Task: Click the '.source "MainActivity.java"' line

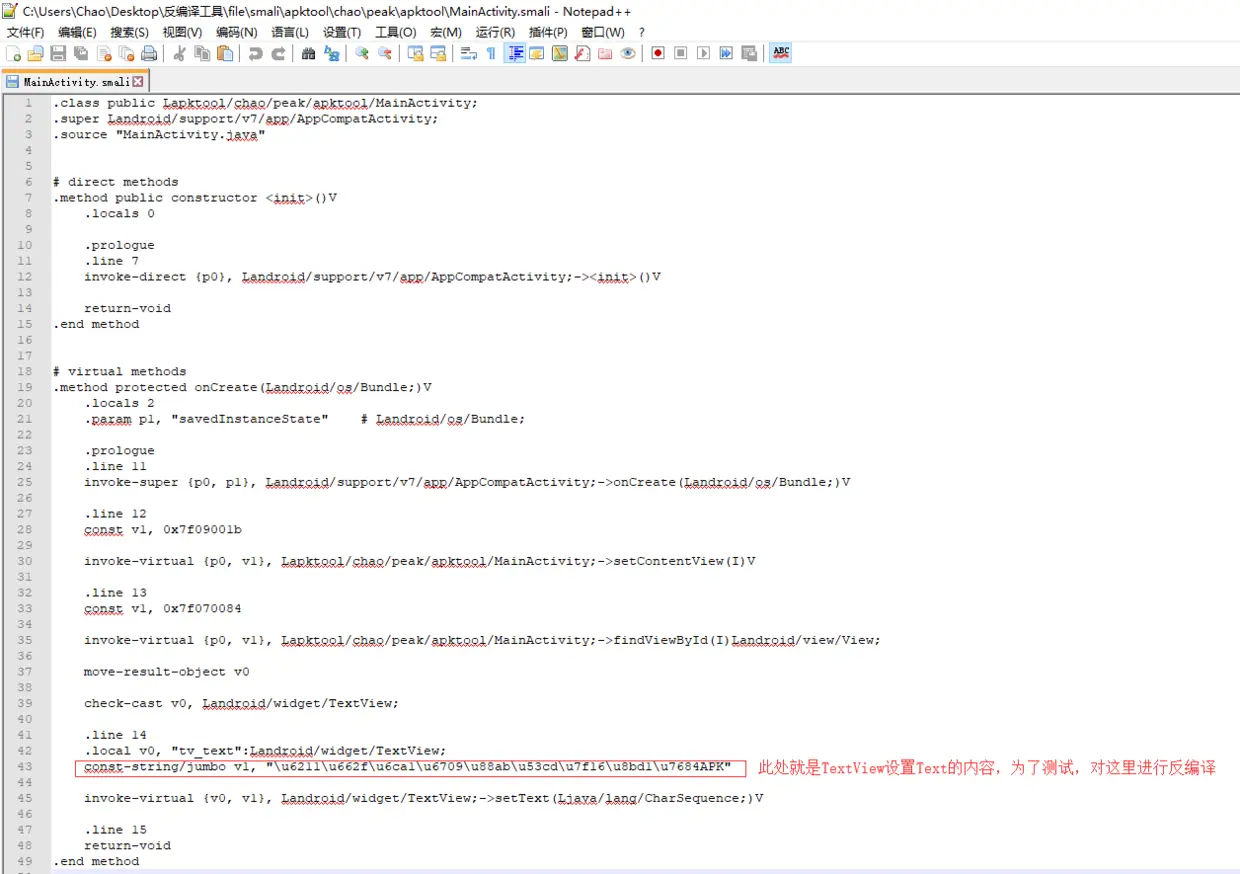Action: tap(159, 135)
